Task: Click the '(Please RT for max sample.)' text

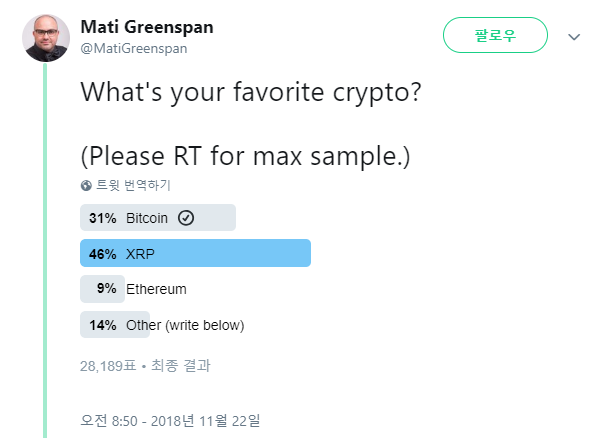Action: point(245,156)
